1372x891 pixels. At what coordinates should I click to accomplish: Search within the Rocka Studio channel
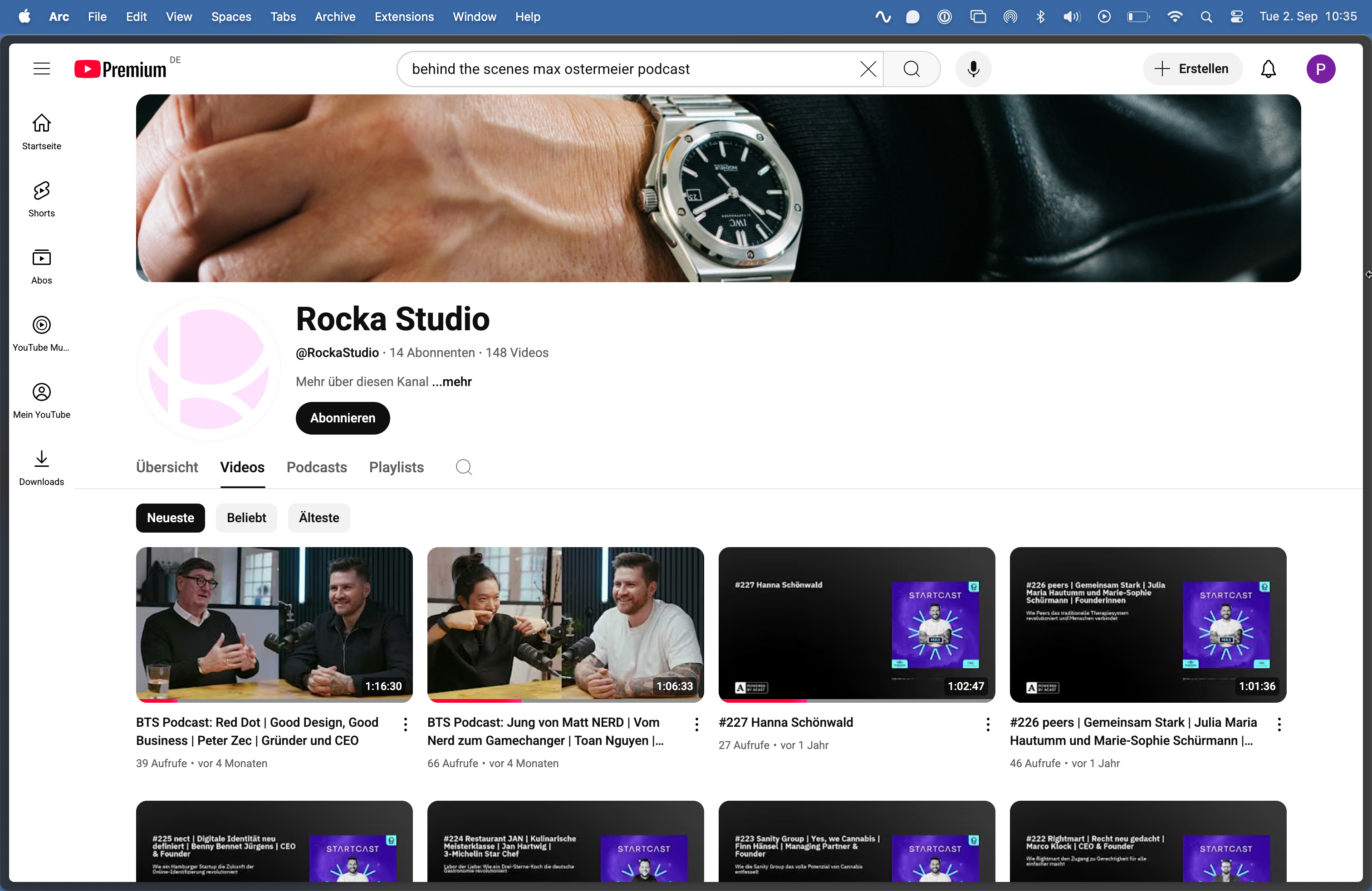point(464,467)
